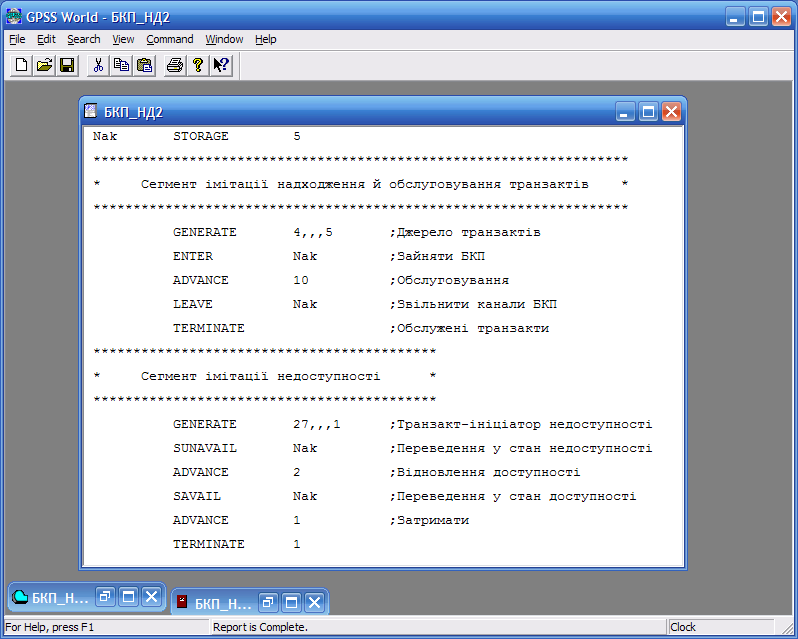
Task: Click the 'Clock' status bar pane
Action: pos(720,627)
